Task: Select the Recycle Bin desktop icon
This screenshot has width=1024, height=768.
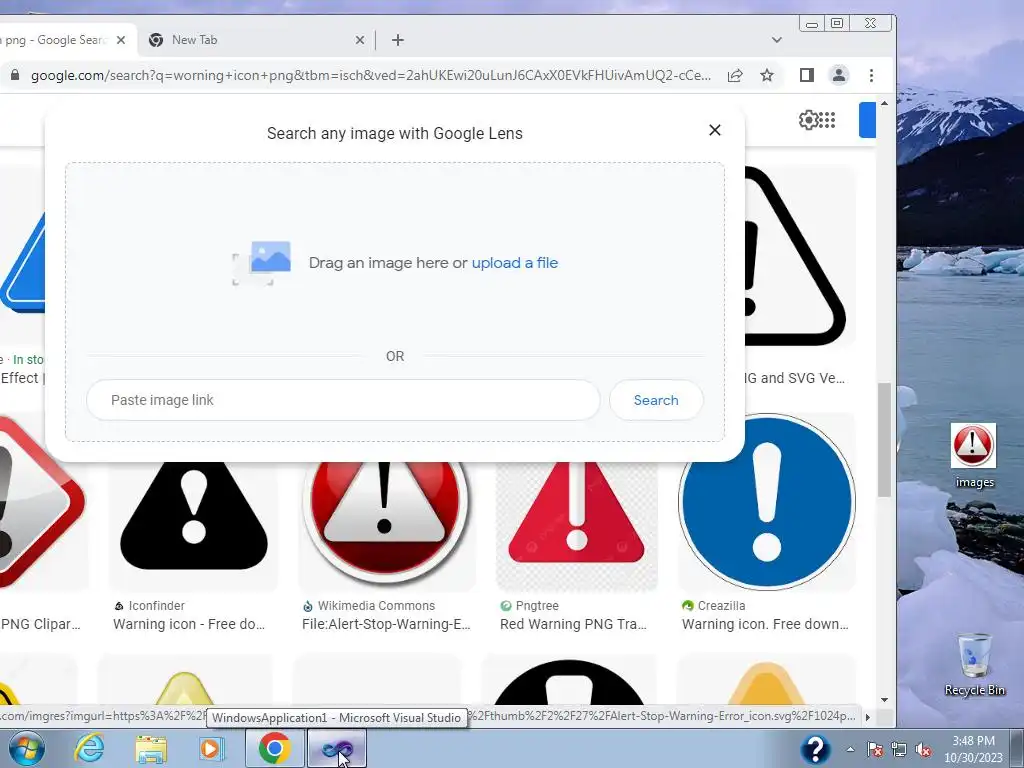Action: pos(974,664)
